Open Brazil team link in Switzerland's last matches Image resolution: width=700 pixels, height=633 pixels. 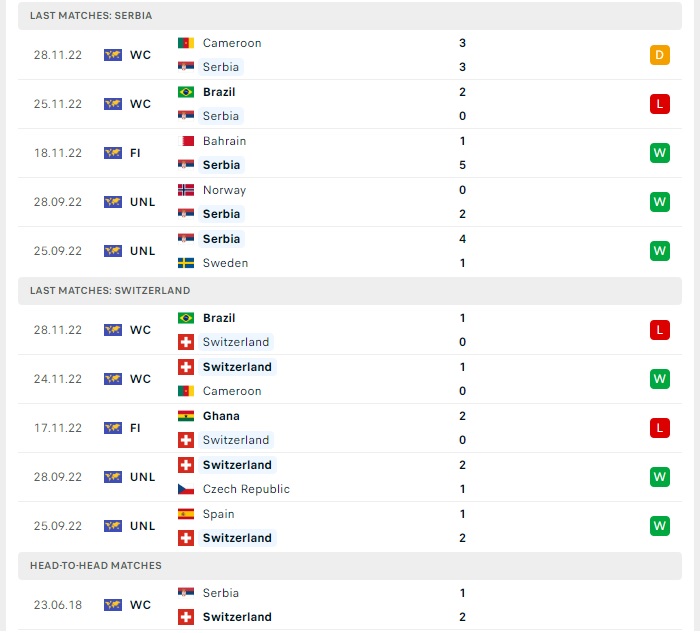pyautogui.click(x=219, y=318)
